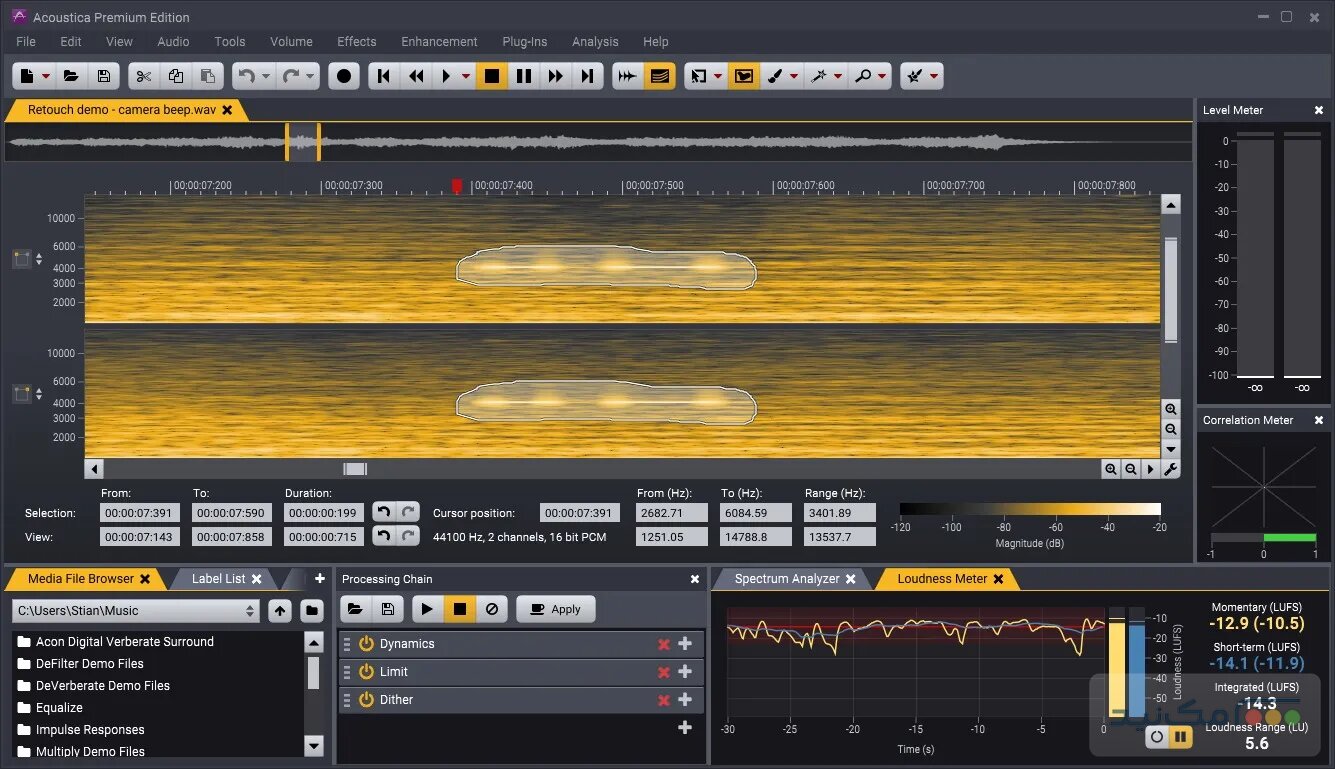Toggle the Dynamics effect power button
This screenshot has height=769, width=1335.
(x=368, y=643)
